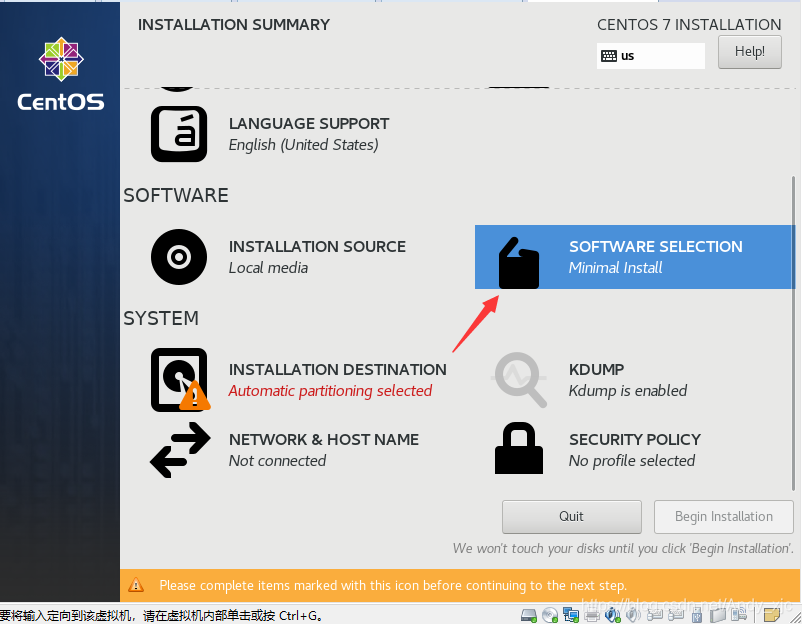
Task: Click the warning triangle in orange banner
Action: tap(136, 585)
